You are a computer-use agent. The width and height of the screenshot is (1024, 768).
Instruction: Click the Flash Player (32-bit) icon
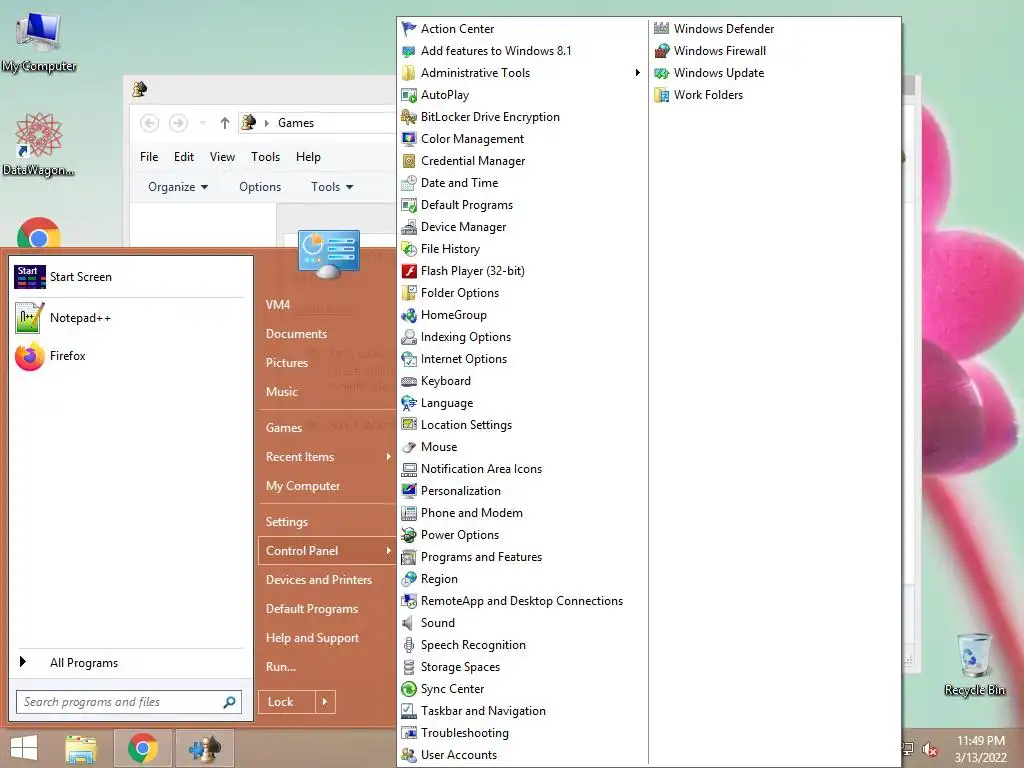coord(409,270)
